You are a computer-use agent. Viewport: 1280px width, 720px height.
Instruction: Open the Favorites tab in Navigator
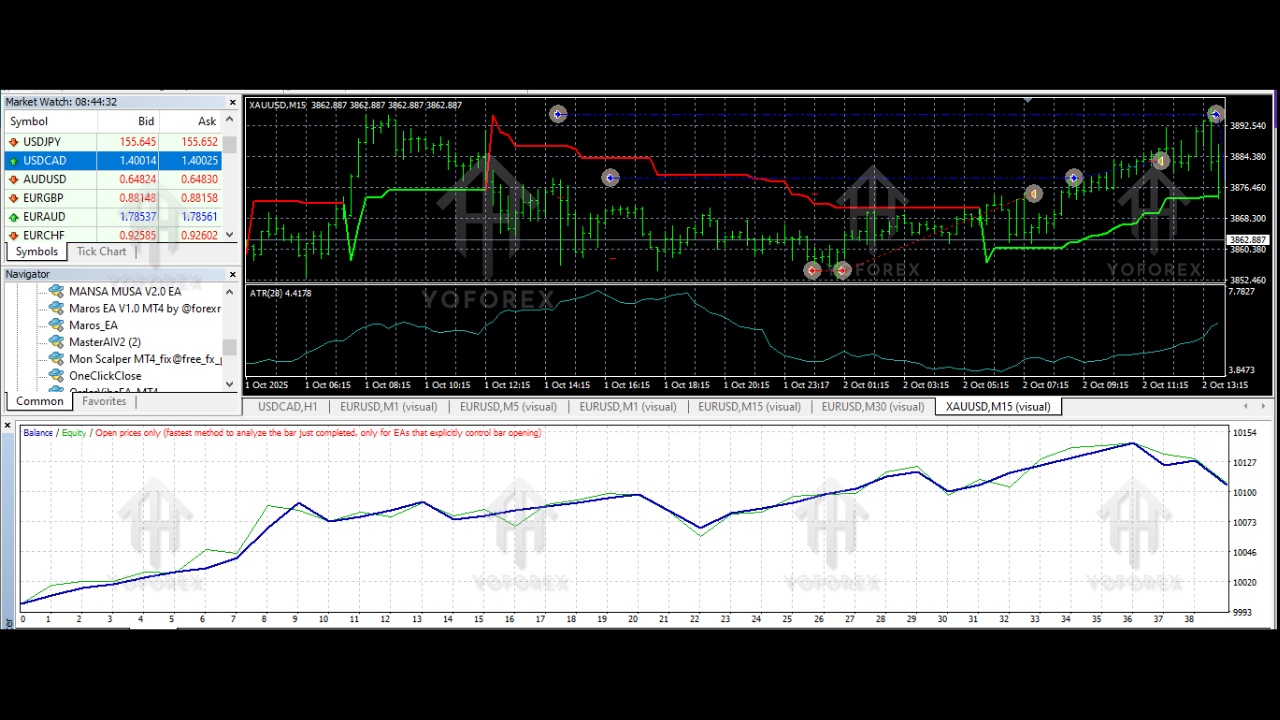(103, 400)
